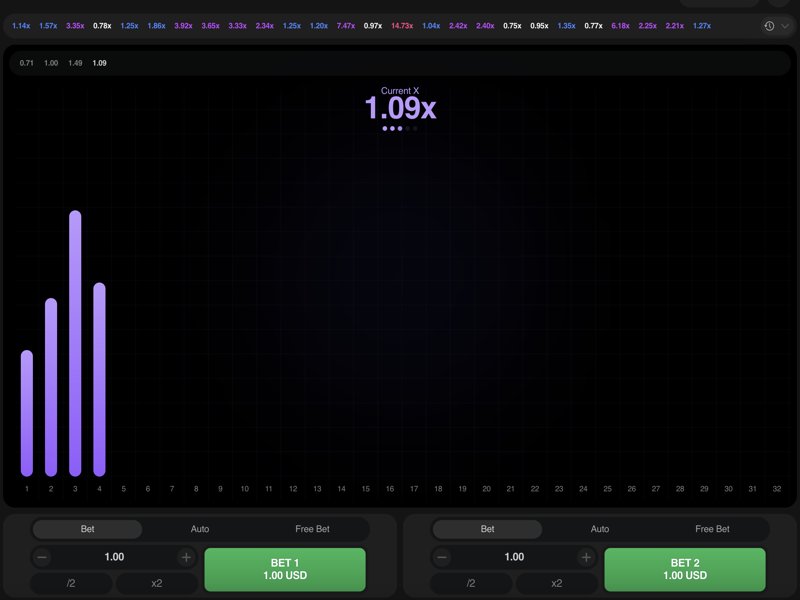
Task: Click the tallest purple bar above step 3
Action: point(75,343)
